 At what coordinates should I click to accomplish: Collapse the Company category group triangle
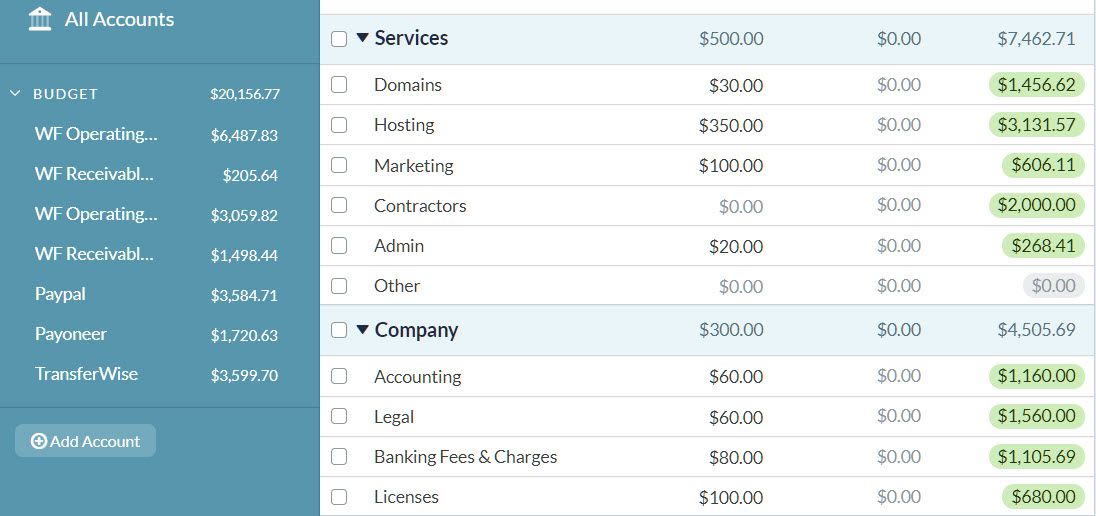[x=362, y=329]
